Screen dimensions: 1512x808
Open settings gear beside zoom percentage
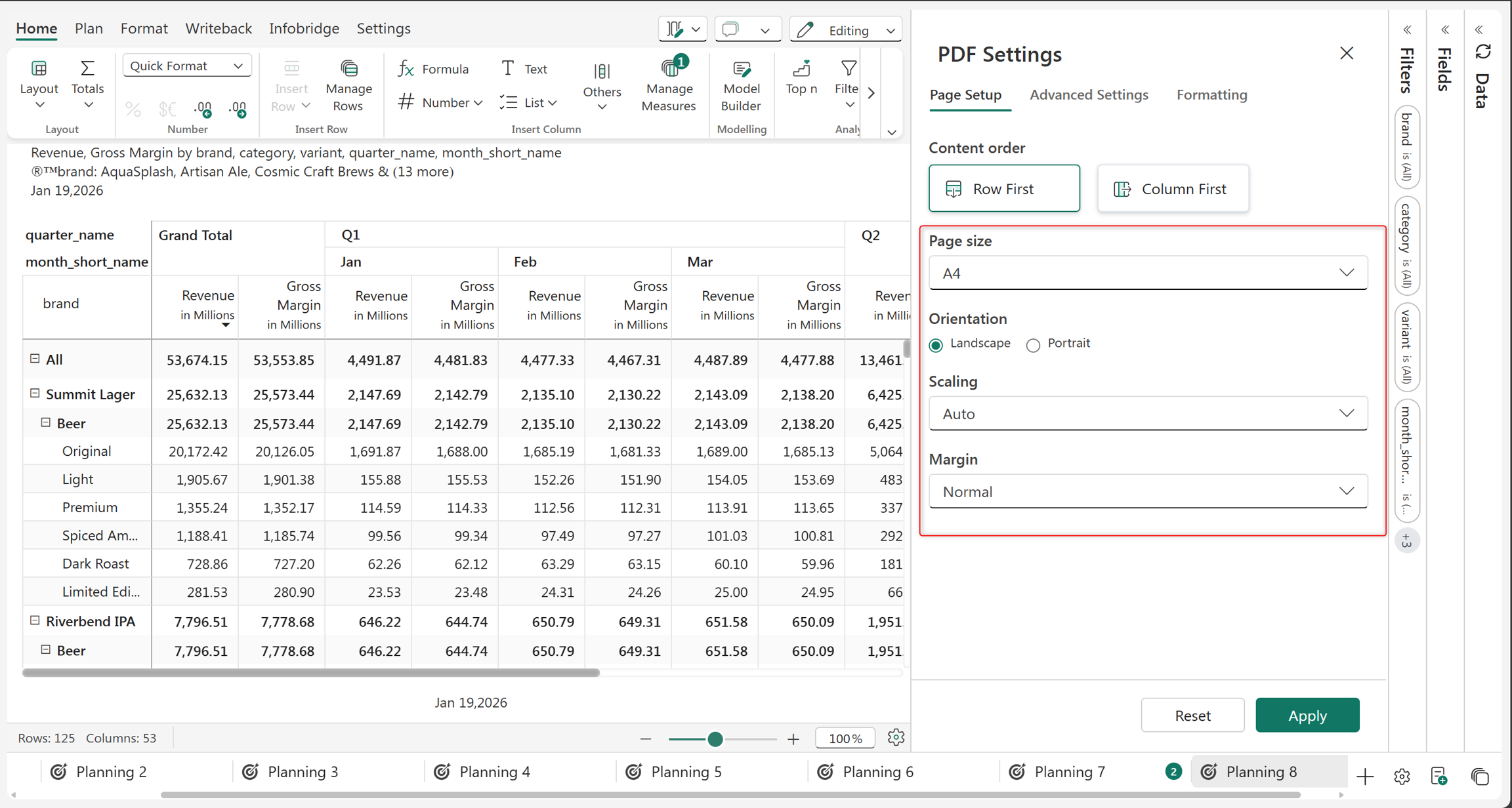896,737
